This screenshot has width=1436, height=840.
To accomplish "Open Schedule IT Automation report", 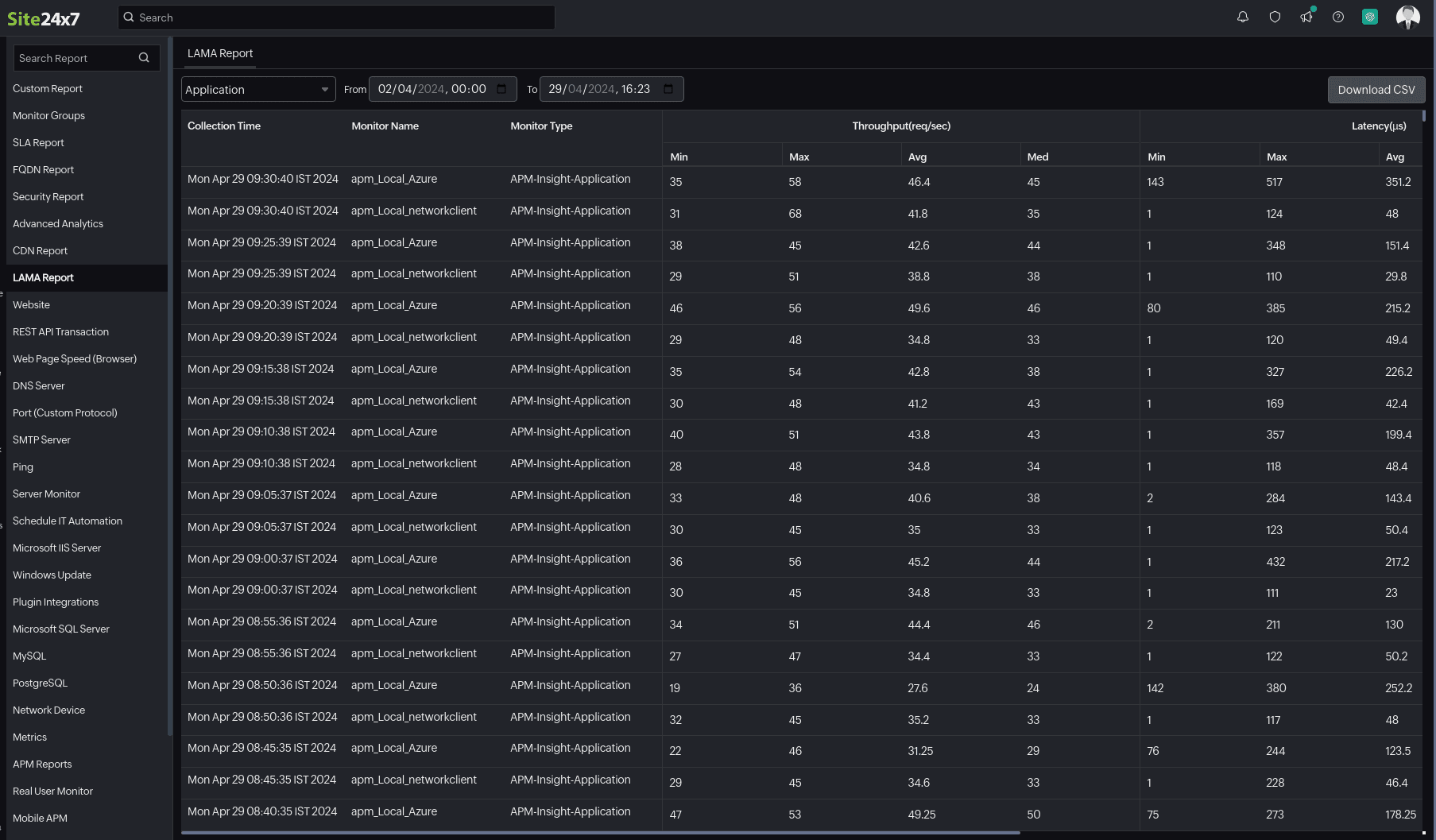I will [x=68, y=521].
